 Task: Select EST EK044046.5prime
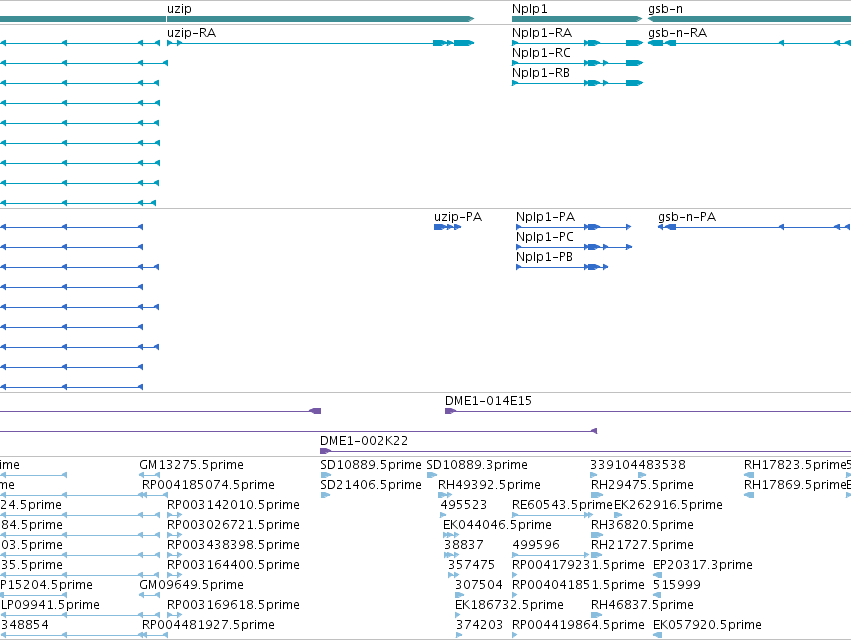498,525
